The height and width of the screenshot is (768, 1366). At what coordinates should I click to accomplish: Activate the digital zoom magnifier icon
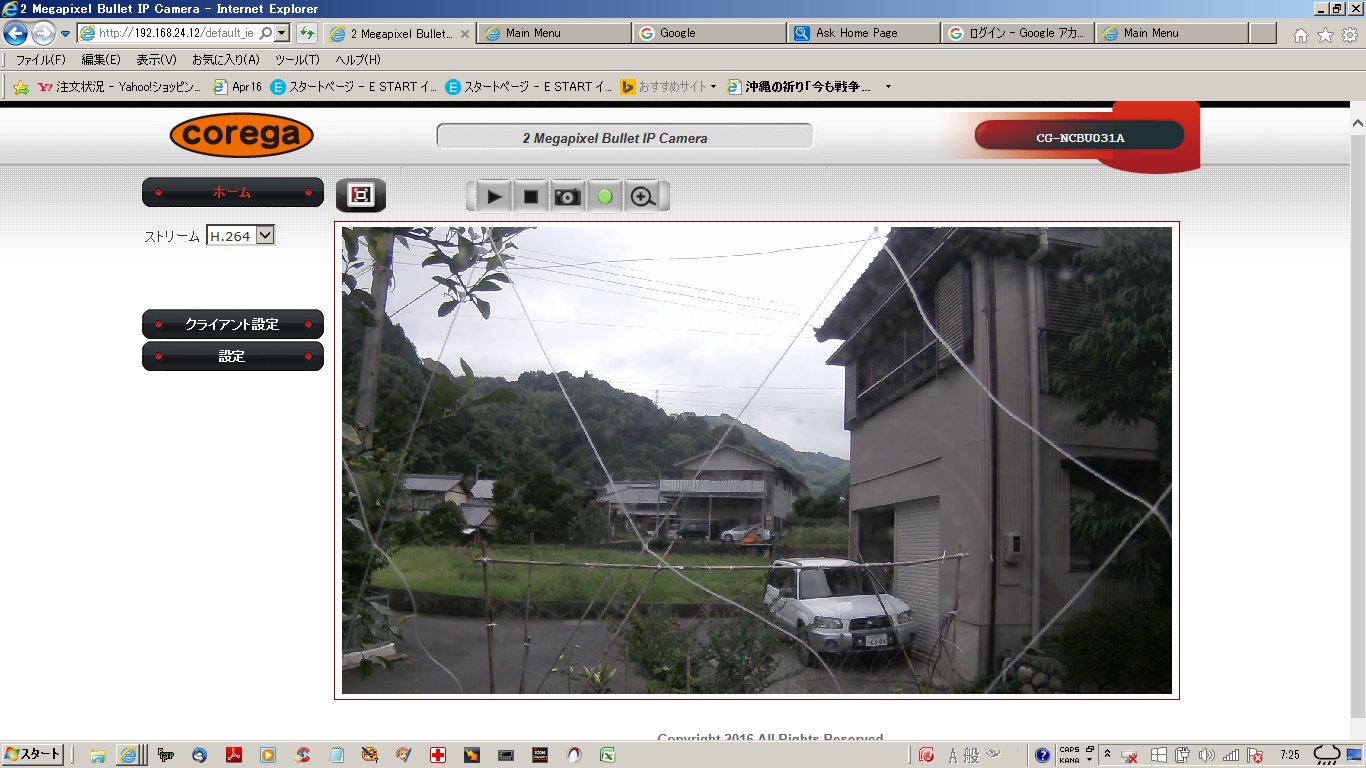click(642, 197)
